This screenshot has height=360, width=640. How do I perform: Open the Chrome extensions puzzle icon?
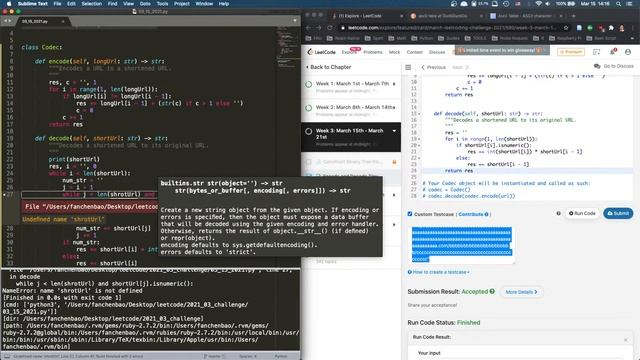tap(611, 28)
